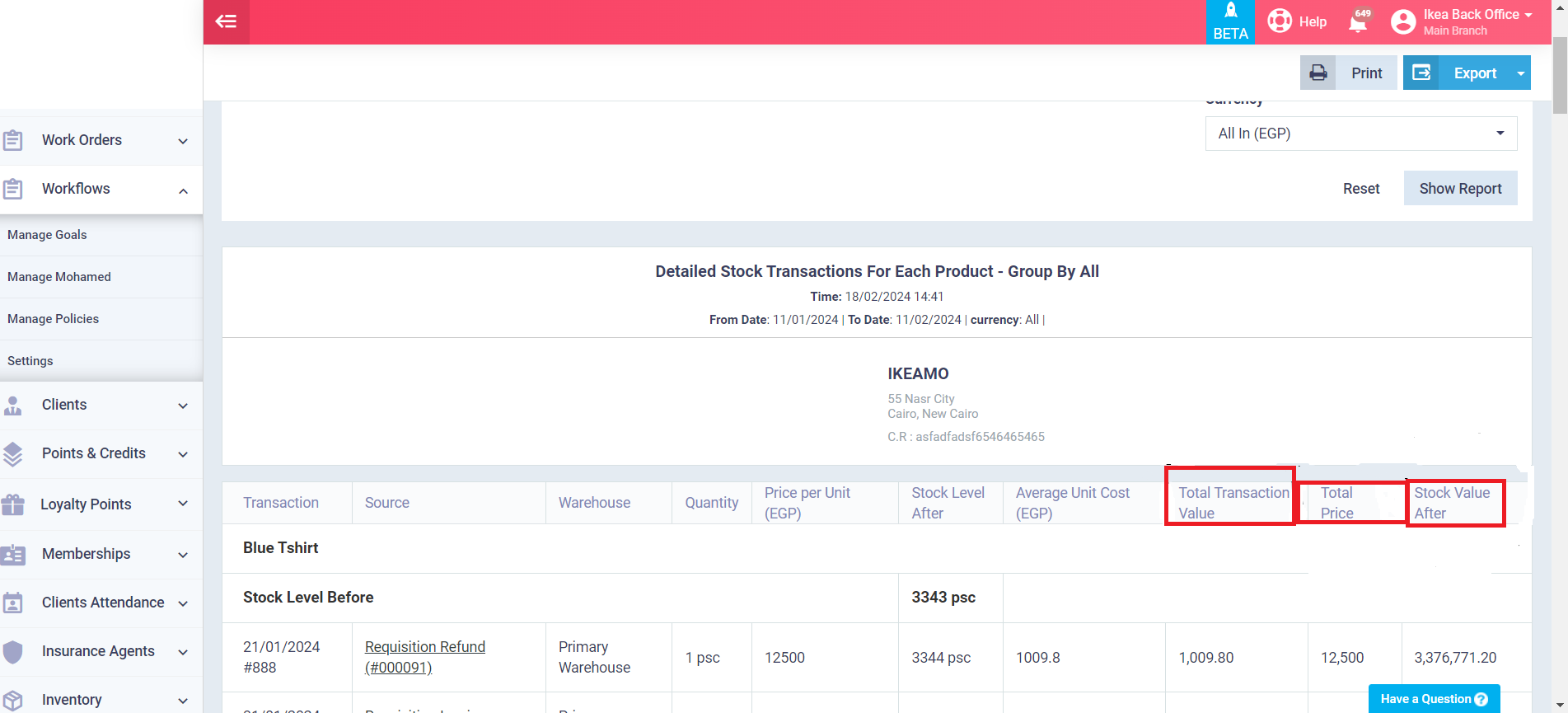The width and height of the screenshot is (1568, 713).
Task: Open the BETA rocket icon
Action: (1230, 12)
